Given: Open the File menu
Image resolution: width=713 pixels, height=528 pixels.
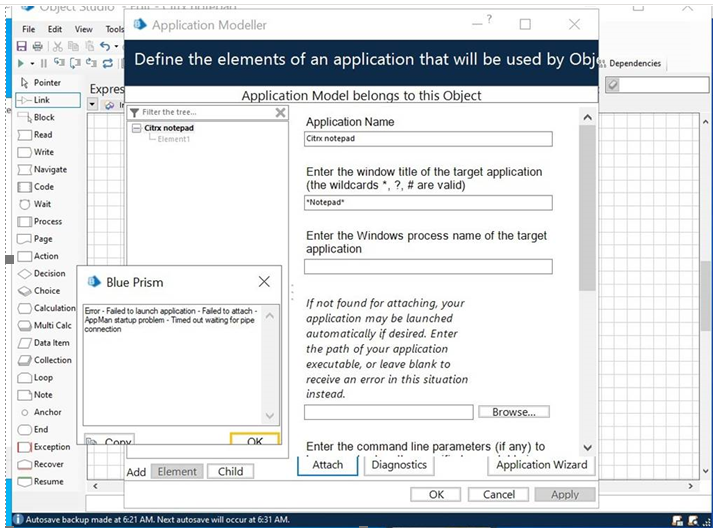Looking at the screenshot, I should click(x=28, y=29).
